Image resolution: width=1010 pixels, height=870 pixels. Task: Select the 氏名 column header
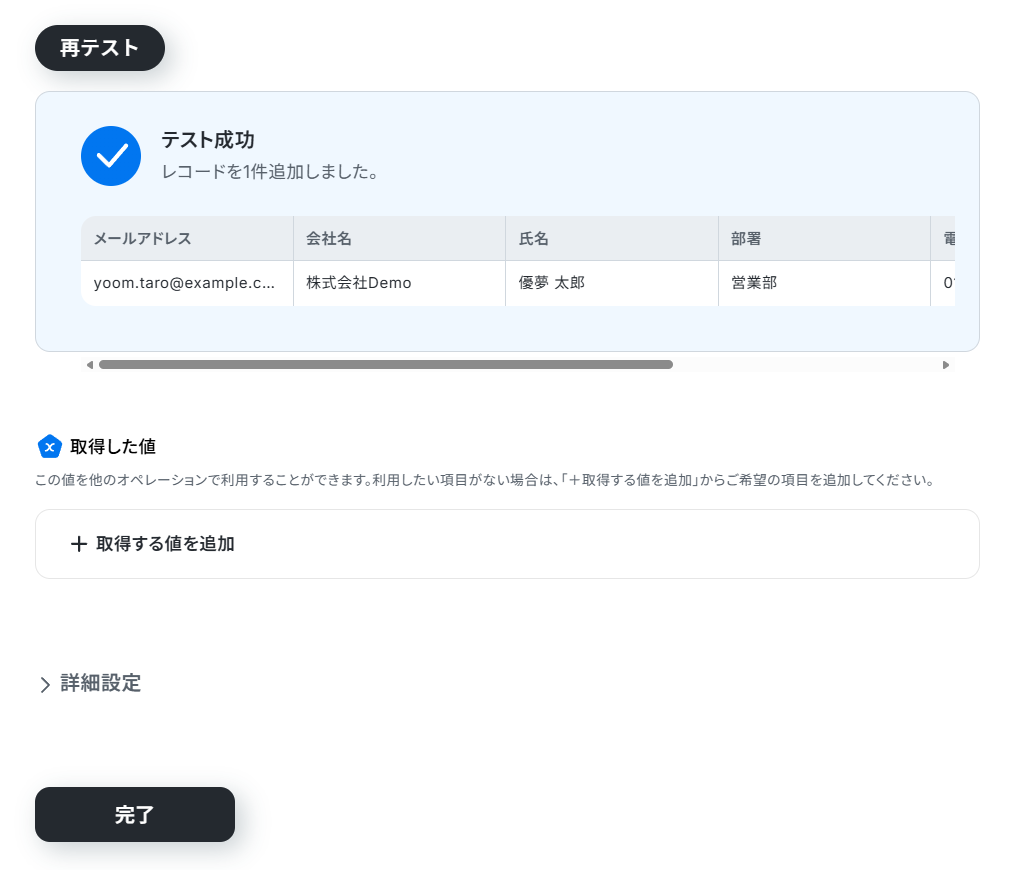[612, 239]
